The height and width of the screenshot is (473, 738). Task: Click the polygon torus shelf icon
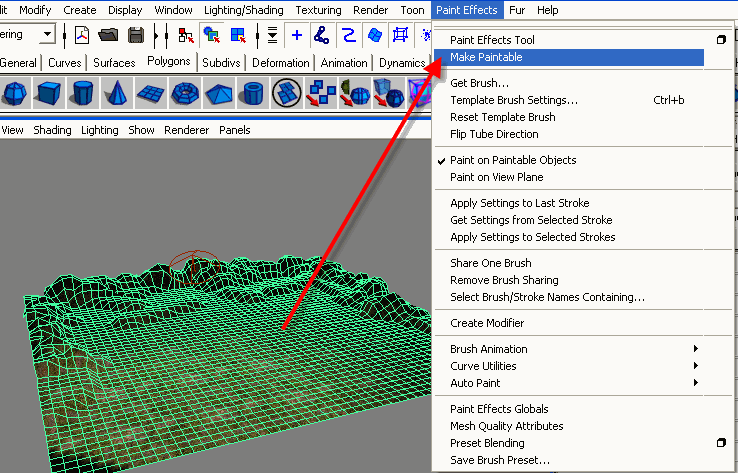click(x=186, y=94)
